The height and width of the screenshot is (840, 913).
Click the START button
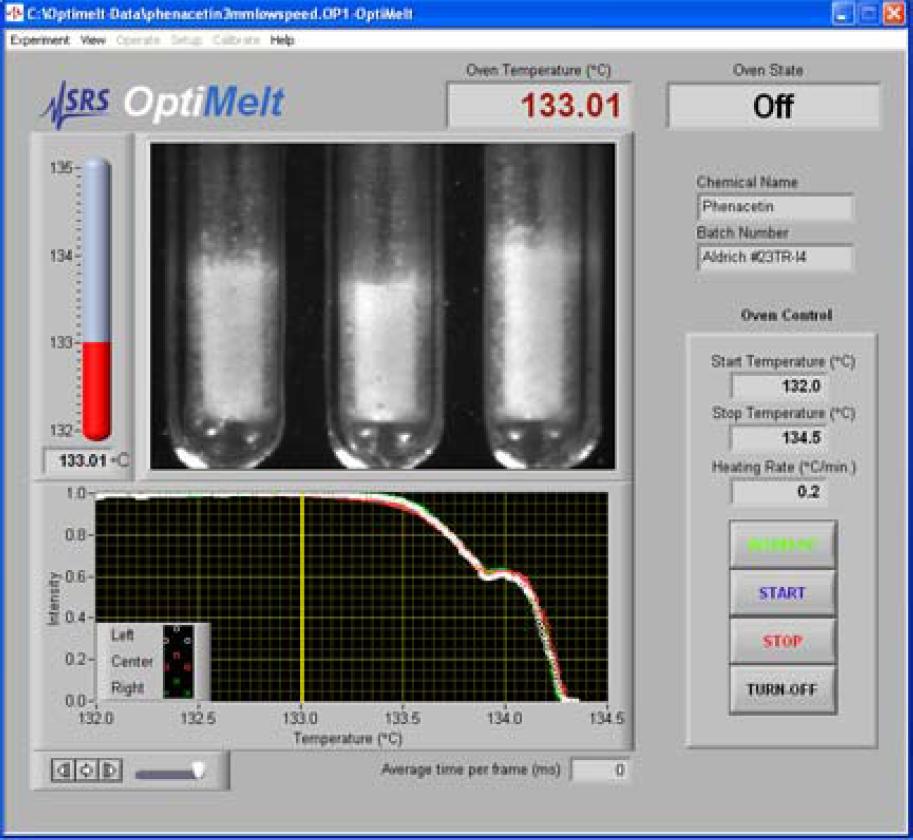coord(783,593)
